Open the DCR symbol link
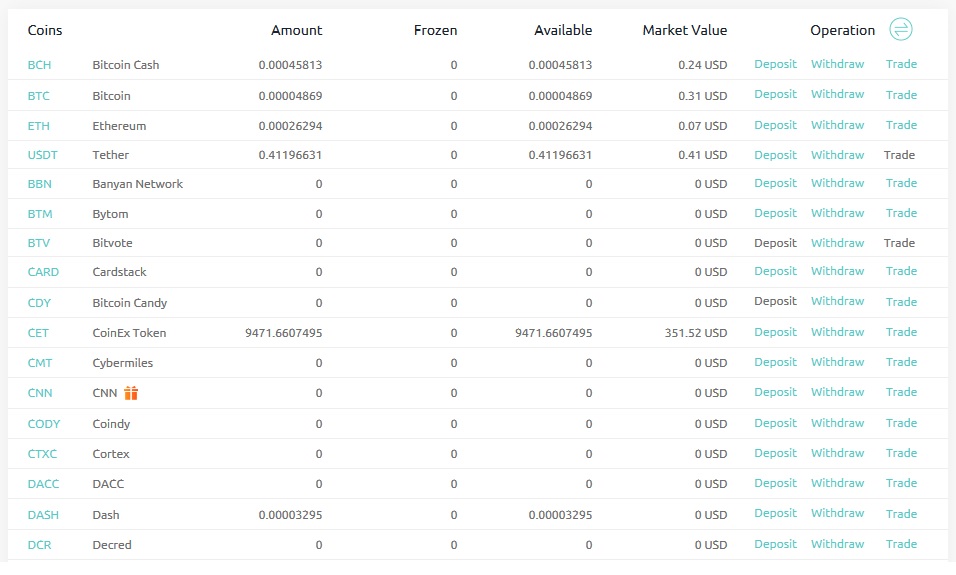956x575 pixels. point(39,545)
